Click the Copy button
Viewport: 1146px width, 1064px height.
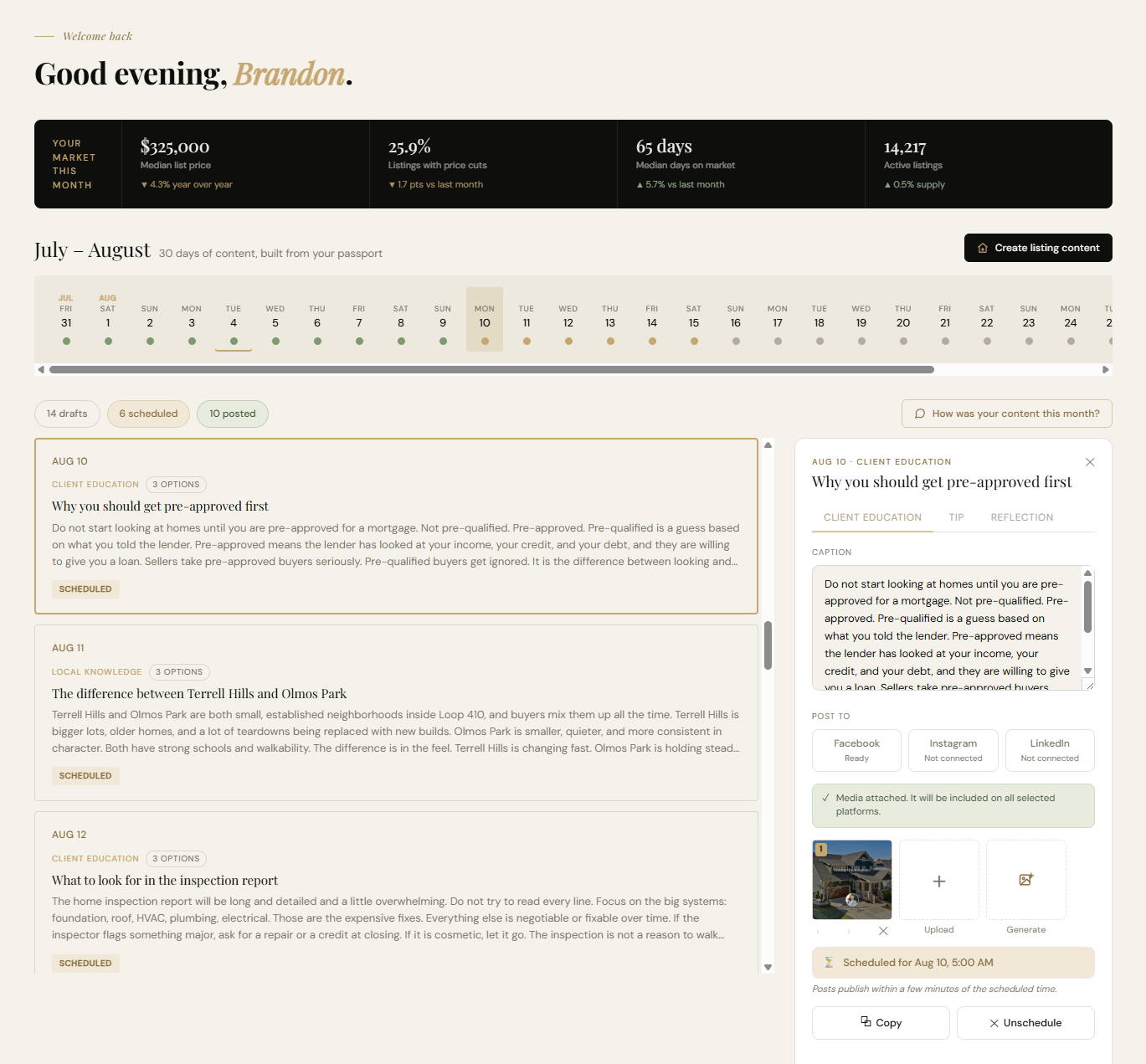(881, 1023)
